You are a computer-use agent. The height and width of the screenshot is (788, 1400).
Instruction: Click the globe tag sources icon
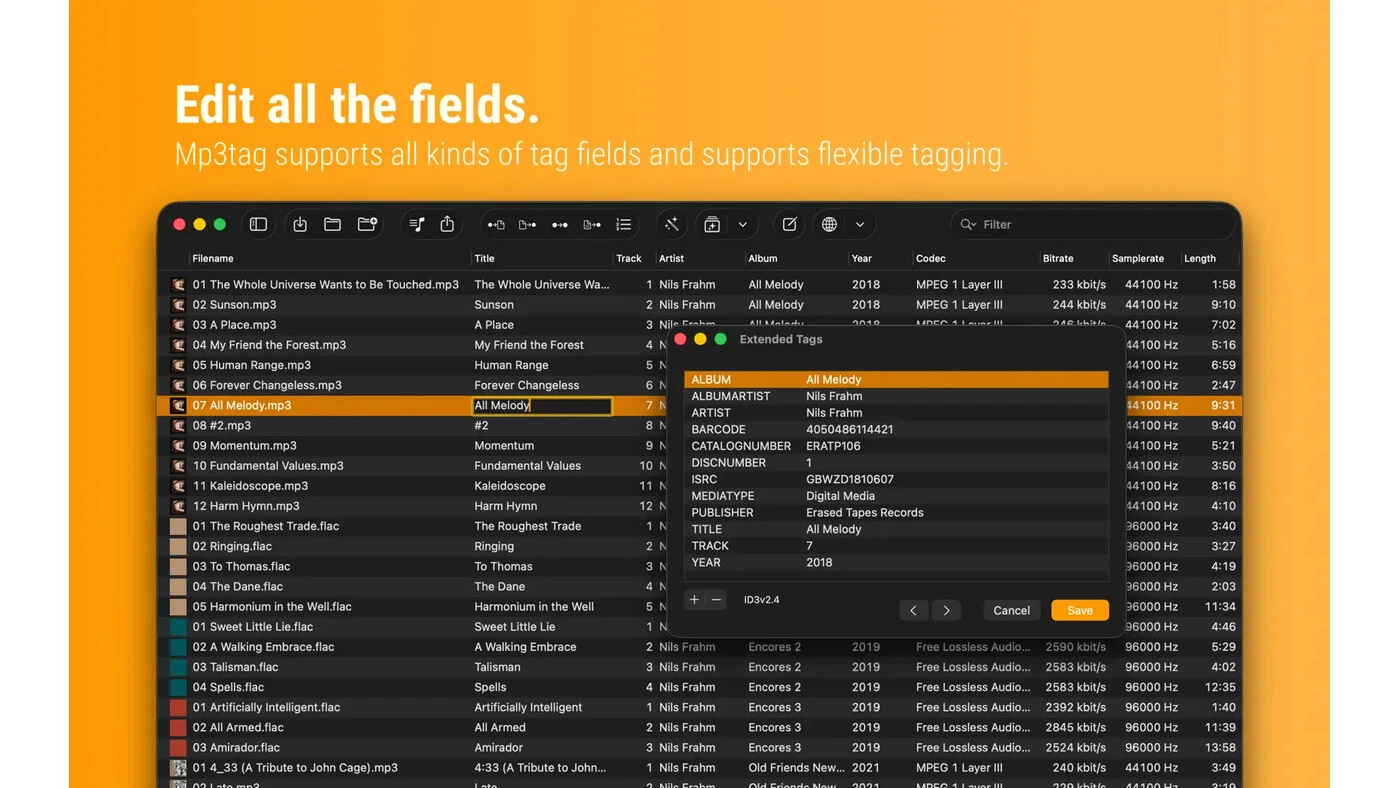tap(829, 224)
